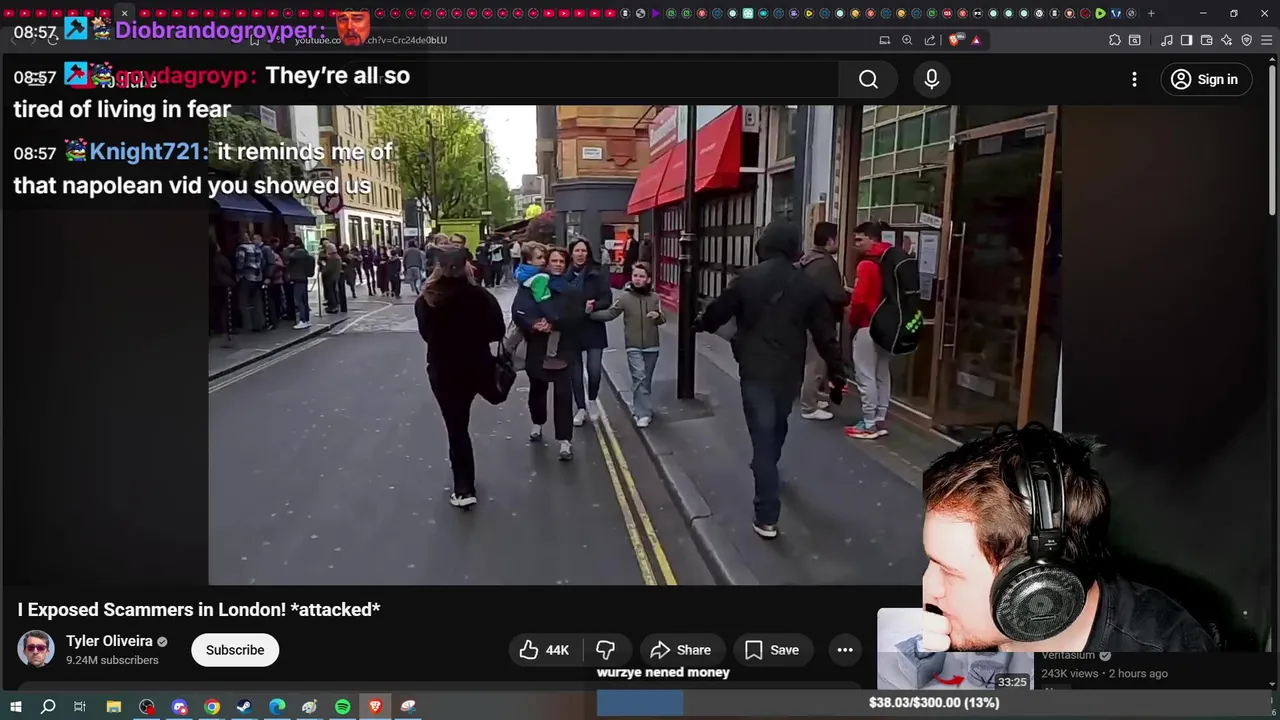The image size is (1280, 720).
Task: Open the Extensions puzzle icon
Action: pos(1115,40)
